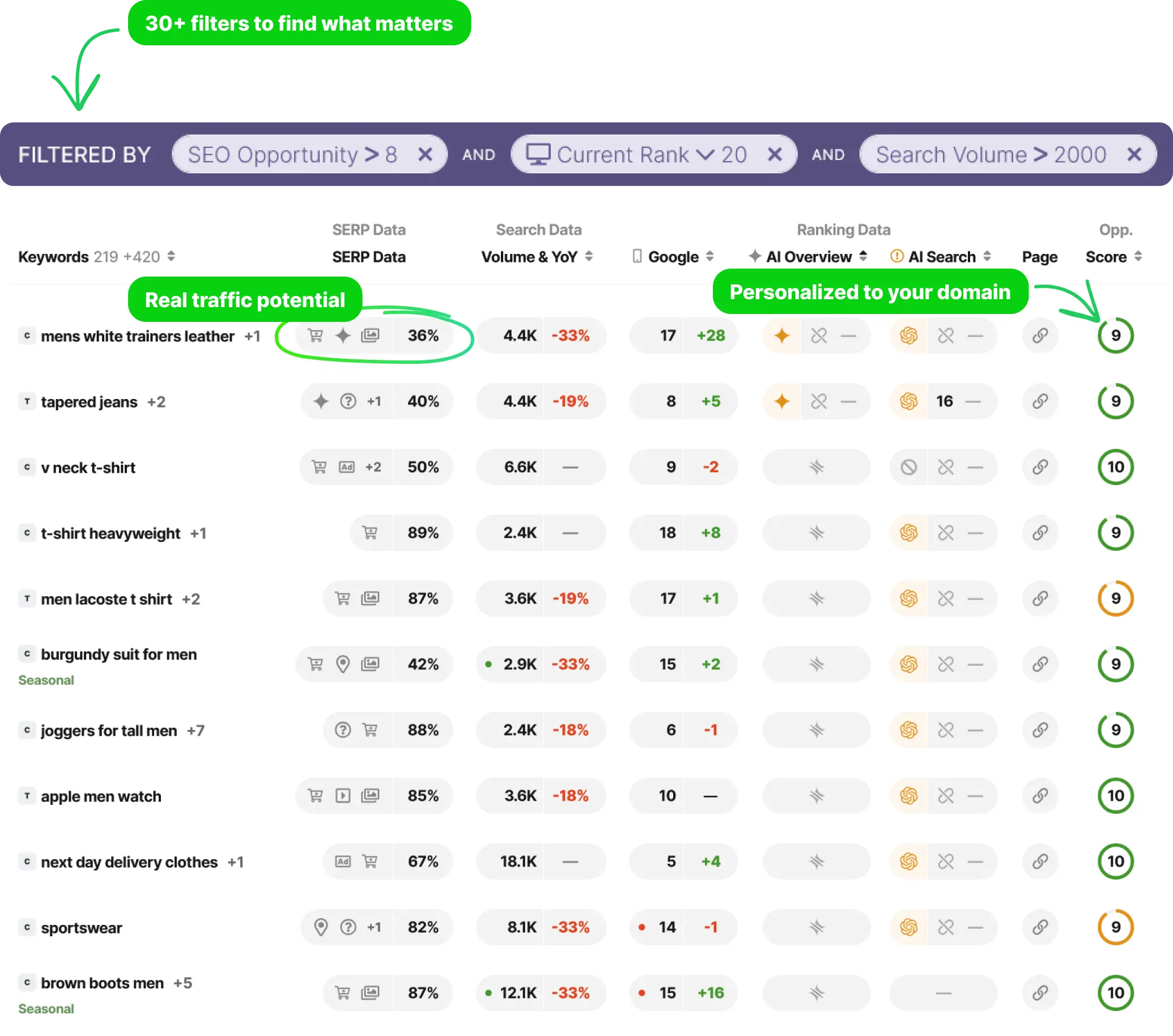The width and height of the screenshot is (1173, 1036).
Task: Expand the +5 variants for brown boots men
Action: (x=182, y=983)
